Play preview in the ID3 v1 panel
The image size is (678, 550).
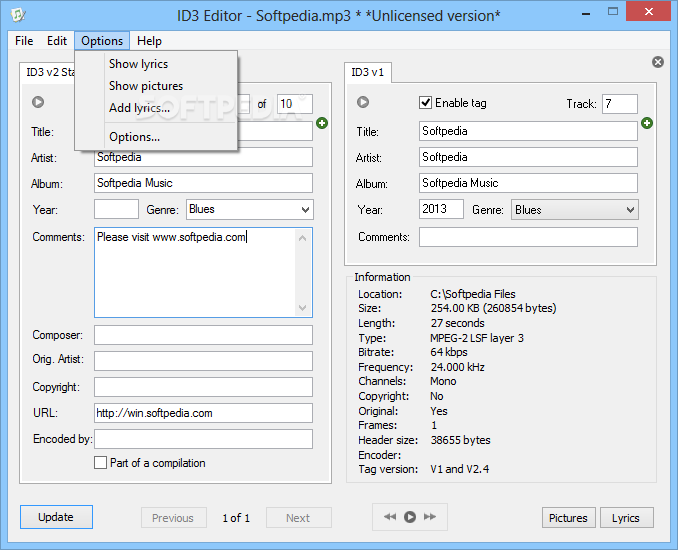tap(363, 102)
